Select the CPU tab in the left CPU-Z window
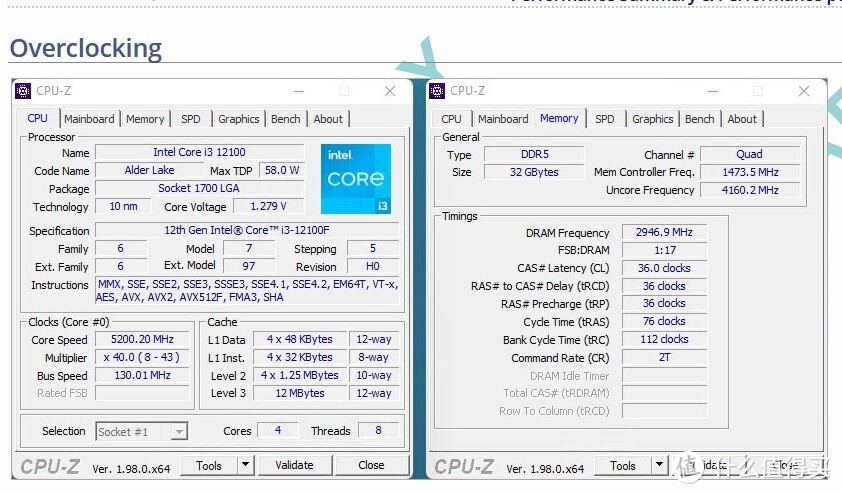The width and height of the screenshot is (842, 494). tap(38, 118)
